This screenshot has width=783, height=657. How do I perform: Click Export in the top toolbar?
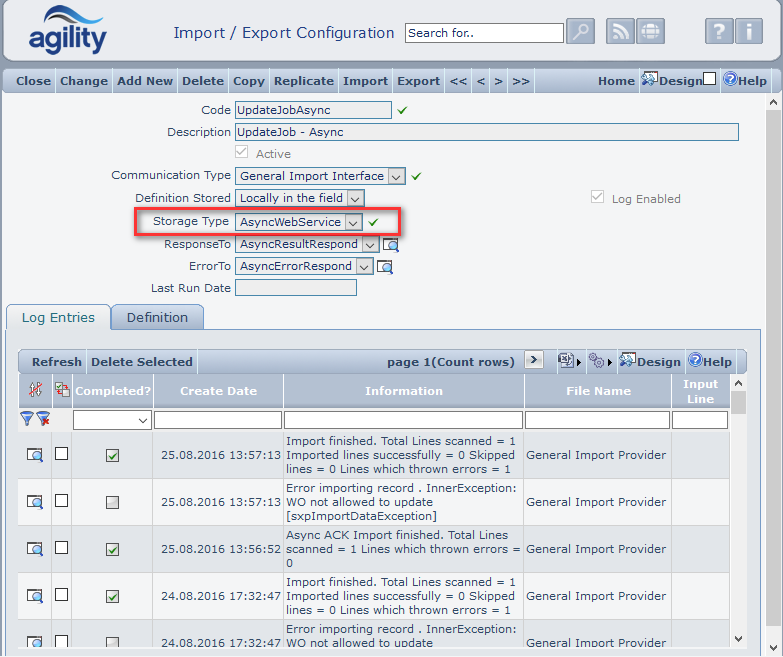coord(418,81)
